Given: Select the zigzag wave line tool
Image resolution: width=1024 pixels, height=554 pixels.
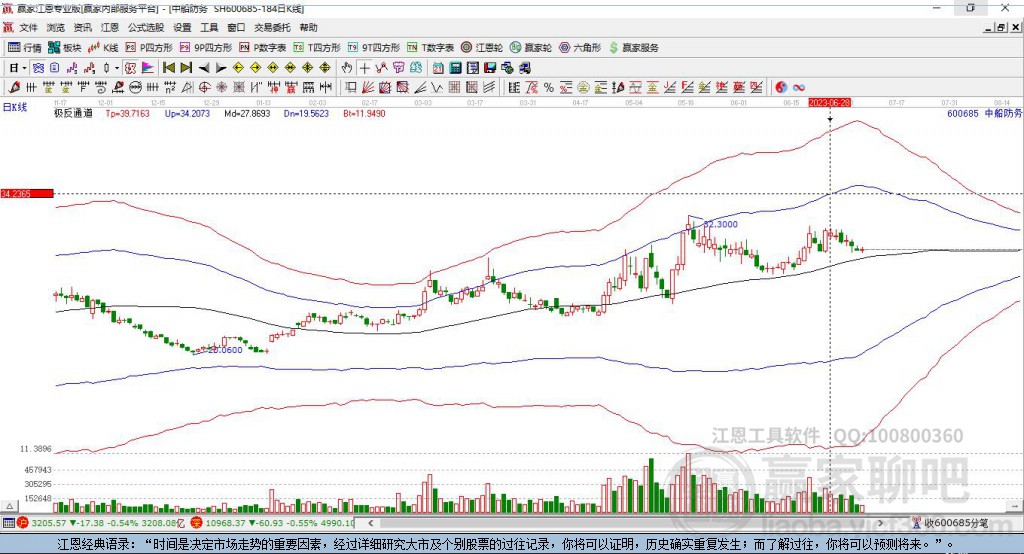Looking at the screenshot, I should 437,87.
